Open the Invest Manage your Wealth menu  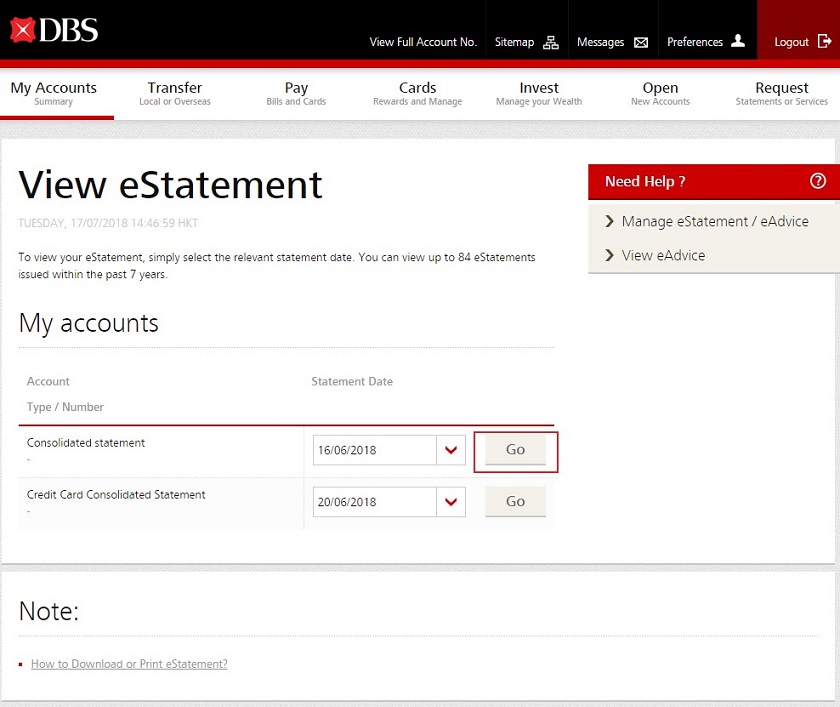539,93
